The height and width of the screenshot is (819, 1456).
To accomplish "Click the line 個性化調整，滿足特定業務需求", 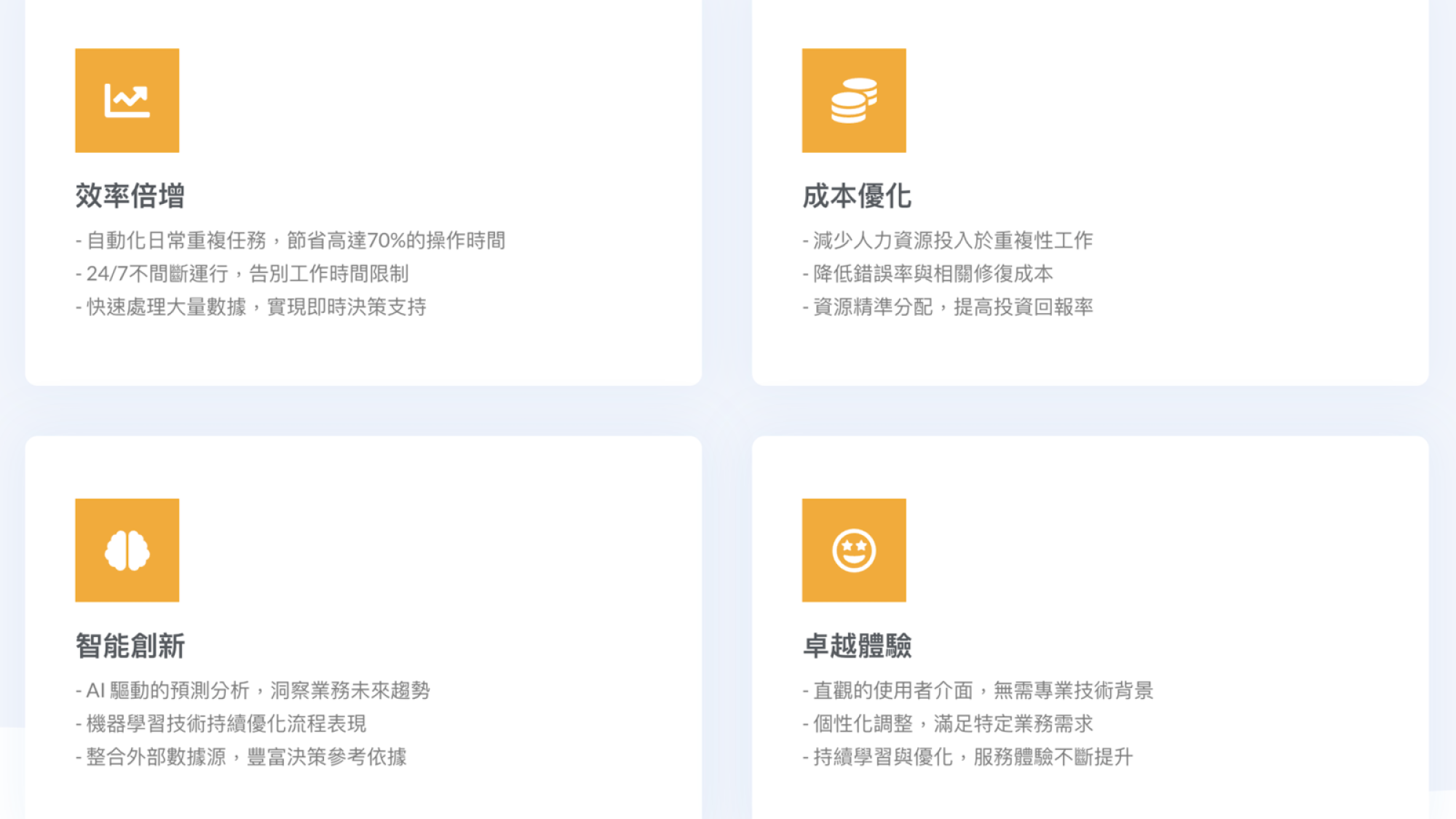I will tap(948, 724).
